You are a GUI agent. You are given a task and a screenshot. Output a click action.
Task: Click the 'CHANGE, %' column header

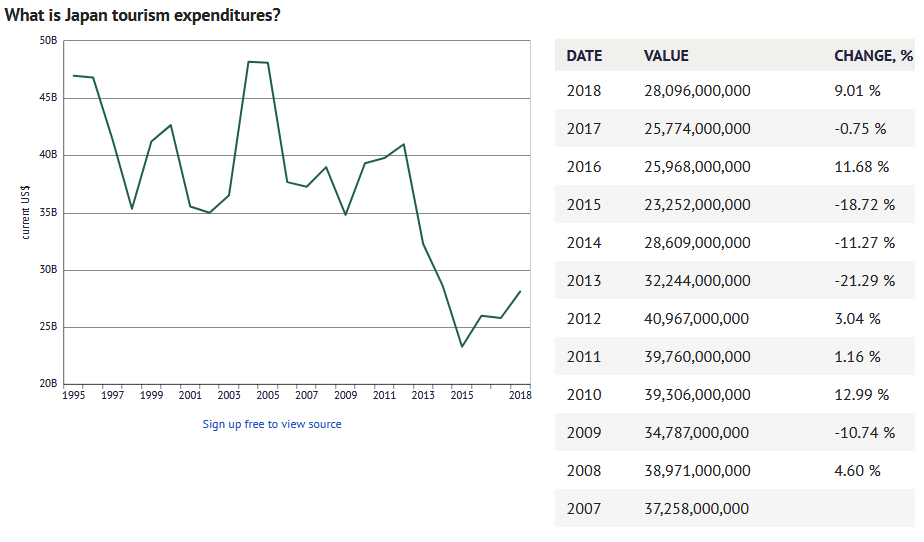pos(873,56)
